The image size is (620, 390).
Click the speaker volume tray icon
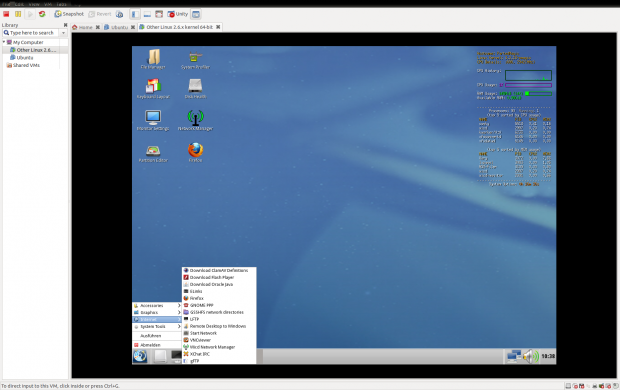(531, 356)
